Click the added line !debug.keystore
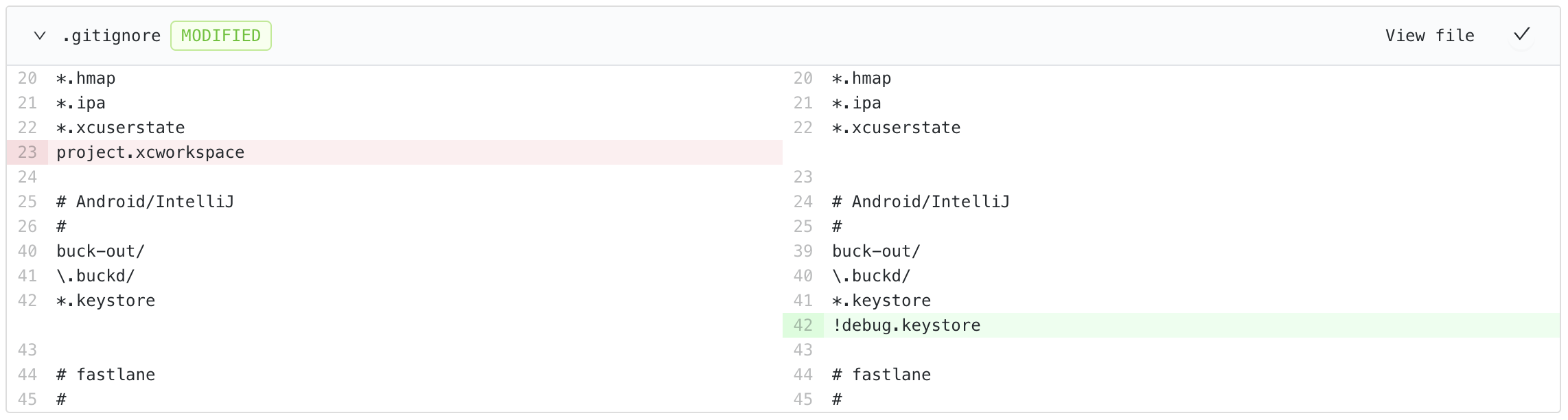Viewport: 1568px width, 420px height. click(906, 325)
